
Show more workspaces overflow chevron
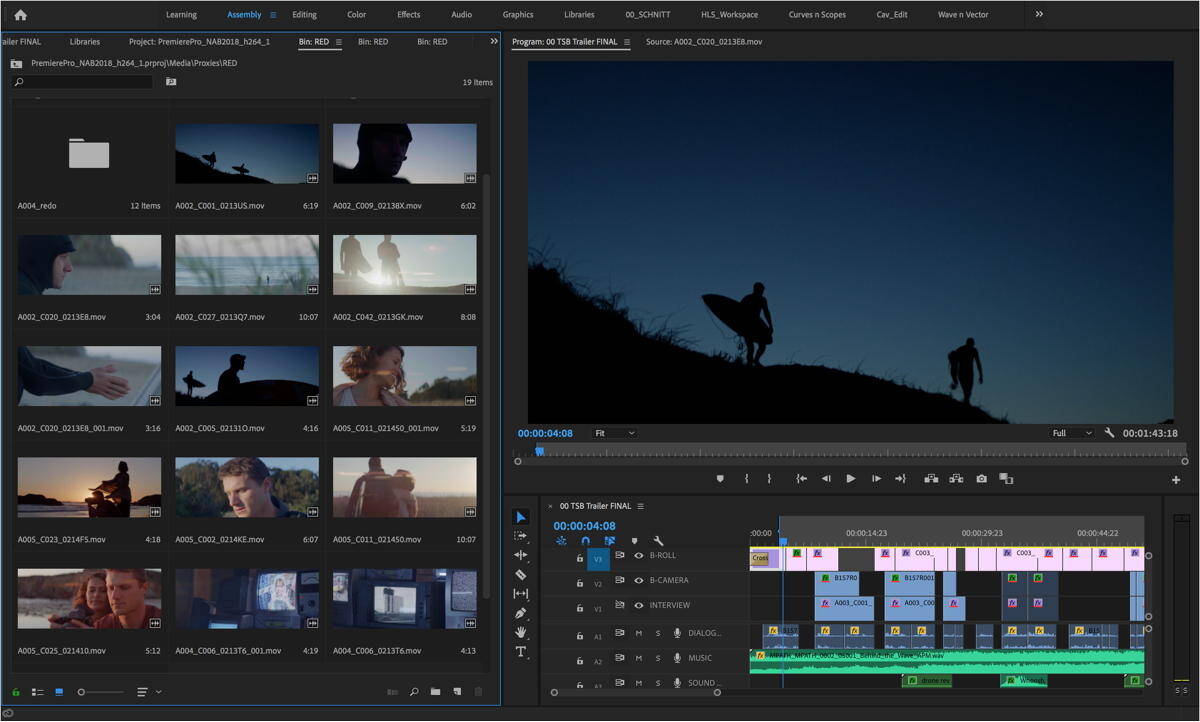tap(1039, 14)
